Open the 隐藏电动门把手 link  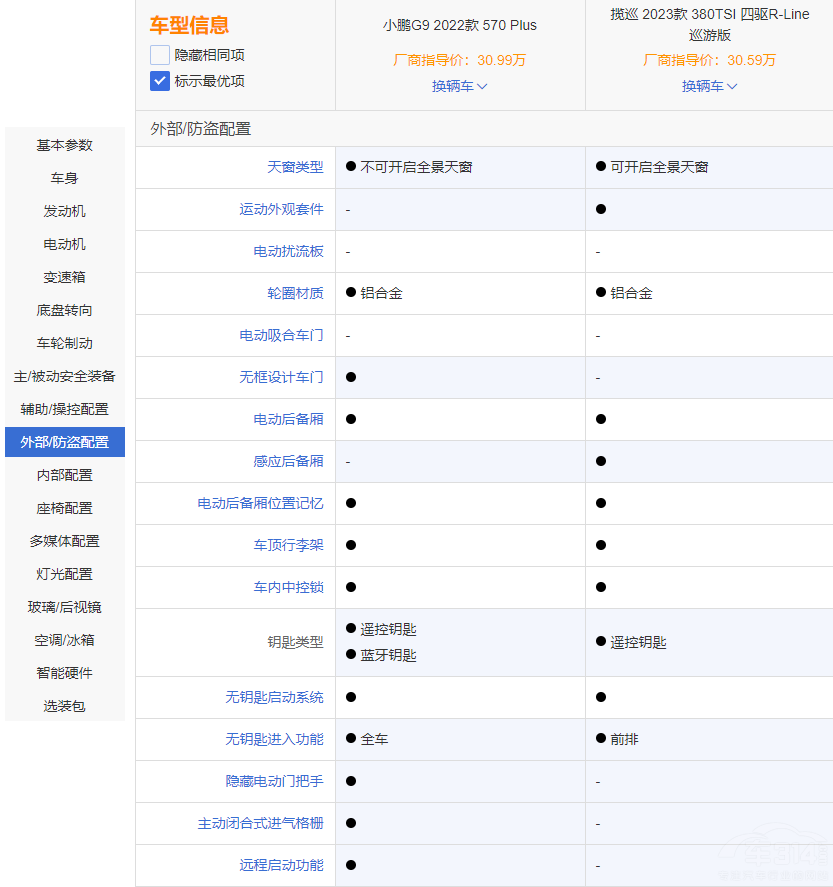point(274,781)
